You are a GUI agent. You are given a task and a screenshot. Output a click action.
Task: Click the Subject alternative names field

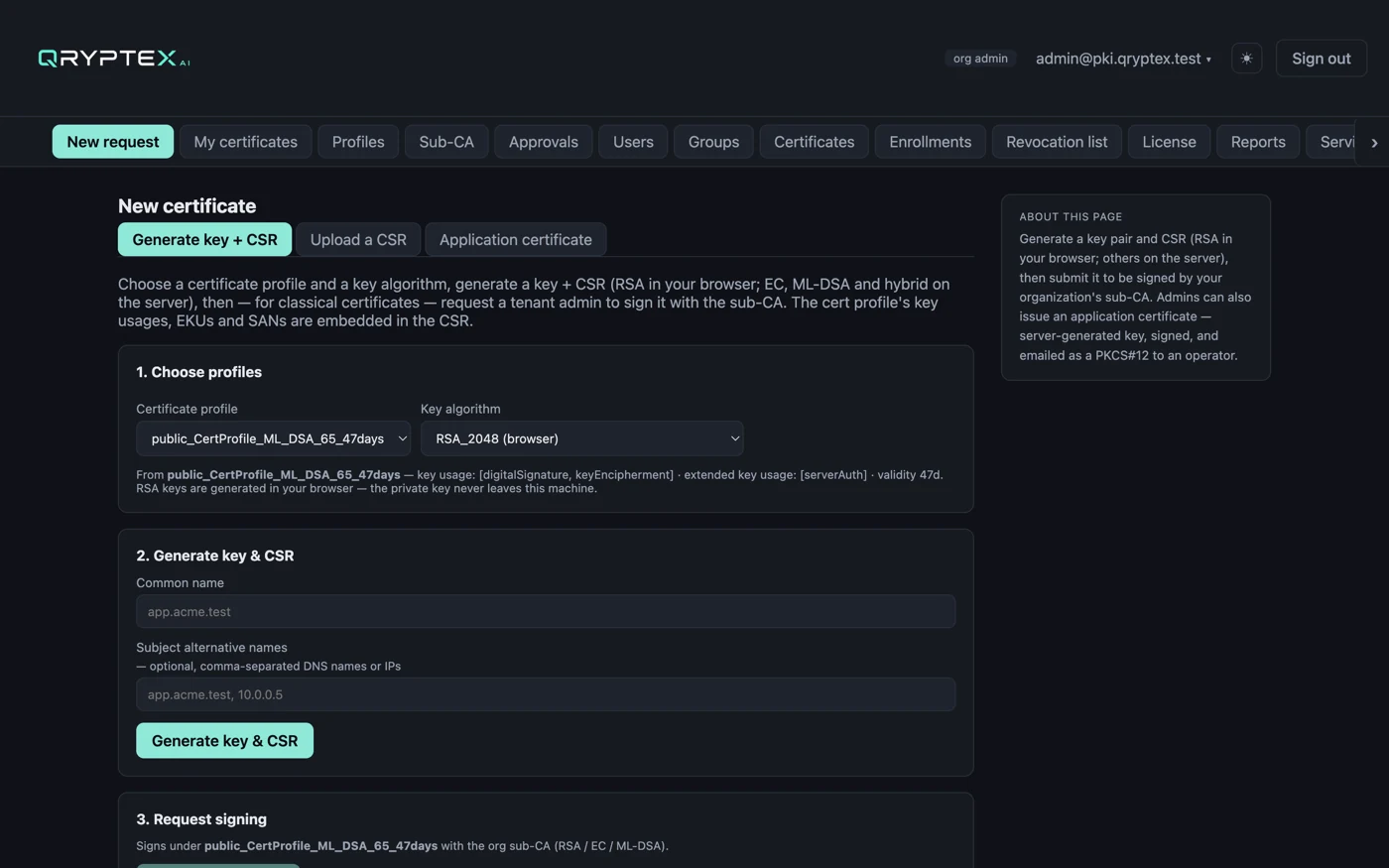point(546,694)
